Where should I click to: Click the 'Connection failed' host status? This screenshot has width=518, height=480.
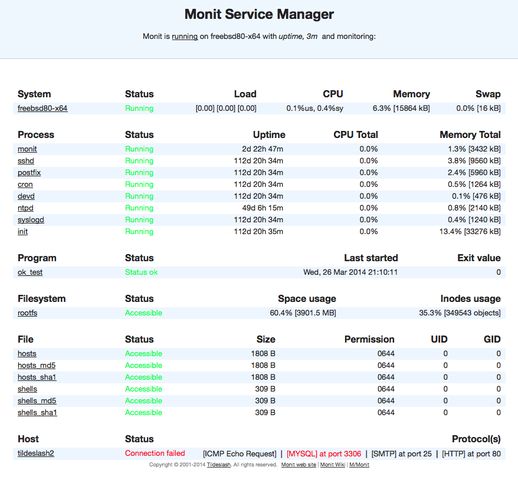[155, 453]
